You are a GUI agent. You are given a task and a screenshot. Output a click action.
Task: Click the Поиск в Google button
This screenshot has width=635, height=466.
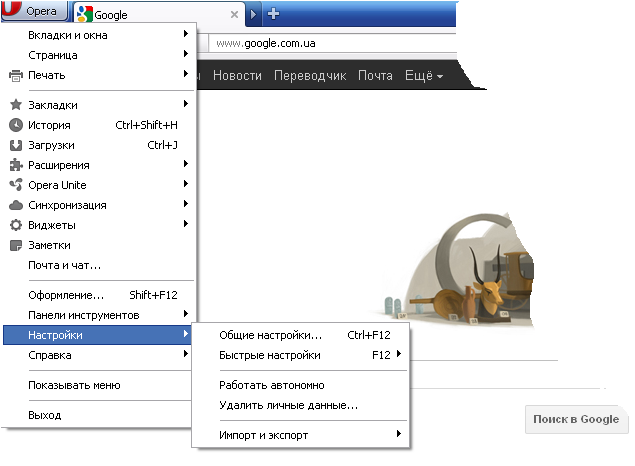coord(576,419)
